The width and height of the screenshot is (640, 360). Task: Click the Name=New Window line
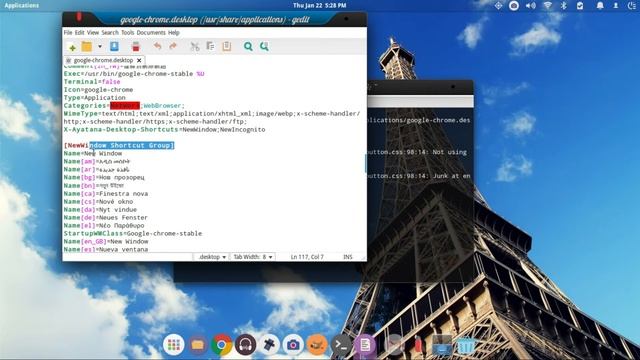93,153
